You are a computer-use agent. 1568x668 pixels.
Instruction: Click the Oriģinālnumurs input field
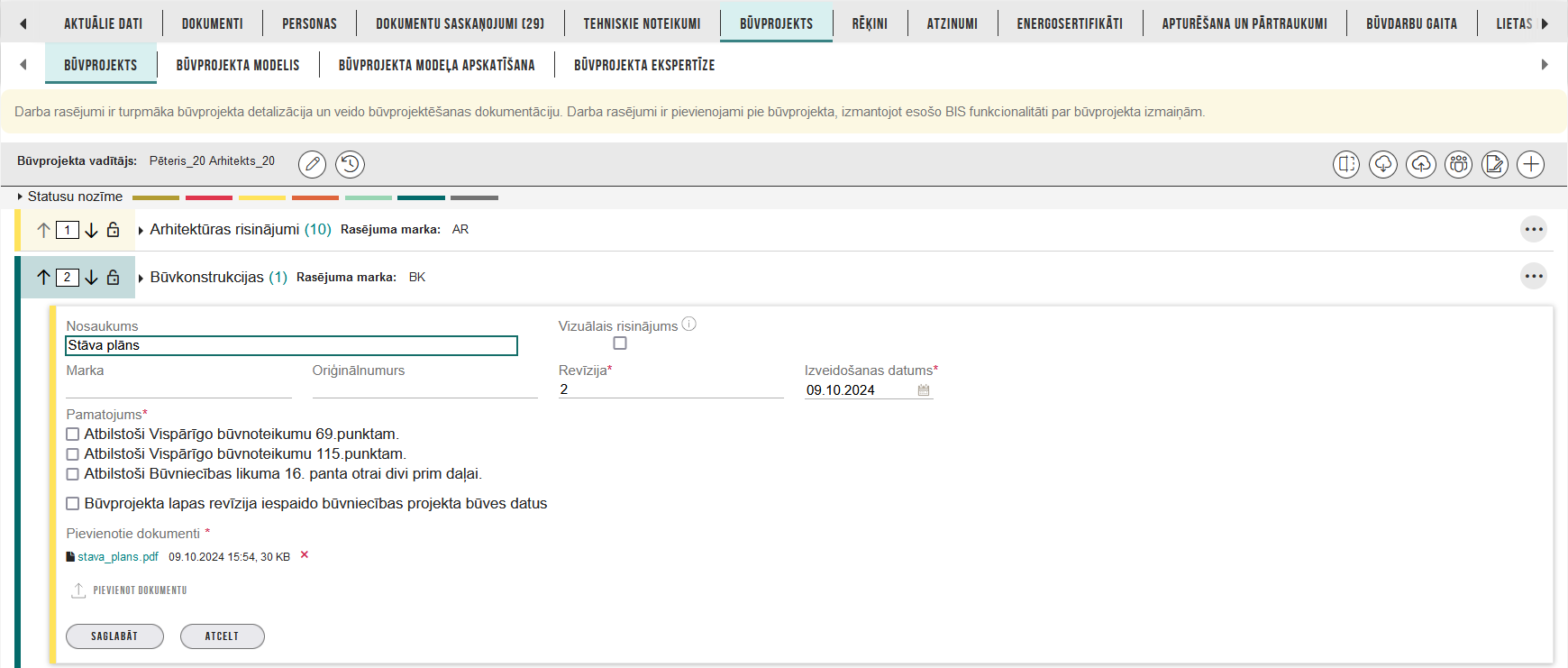[425, 389]
